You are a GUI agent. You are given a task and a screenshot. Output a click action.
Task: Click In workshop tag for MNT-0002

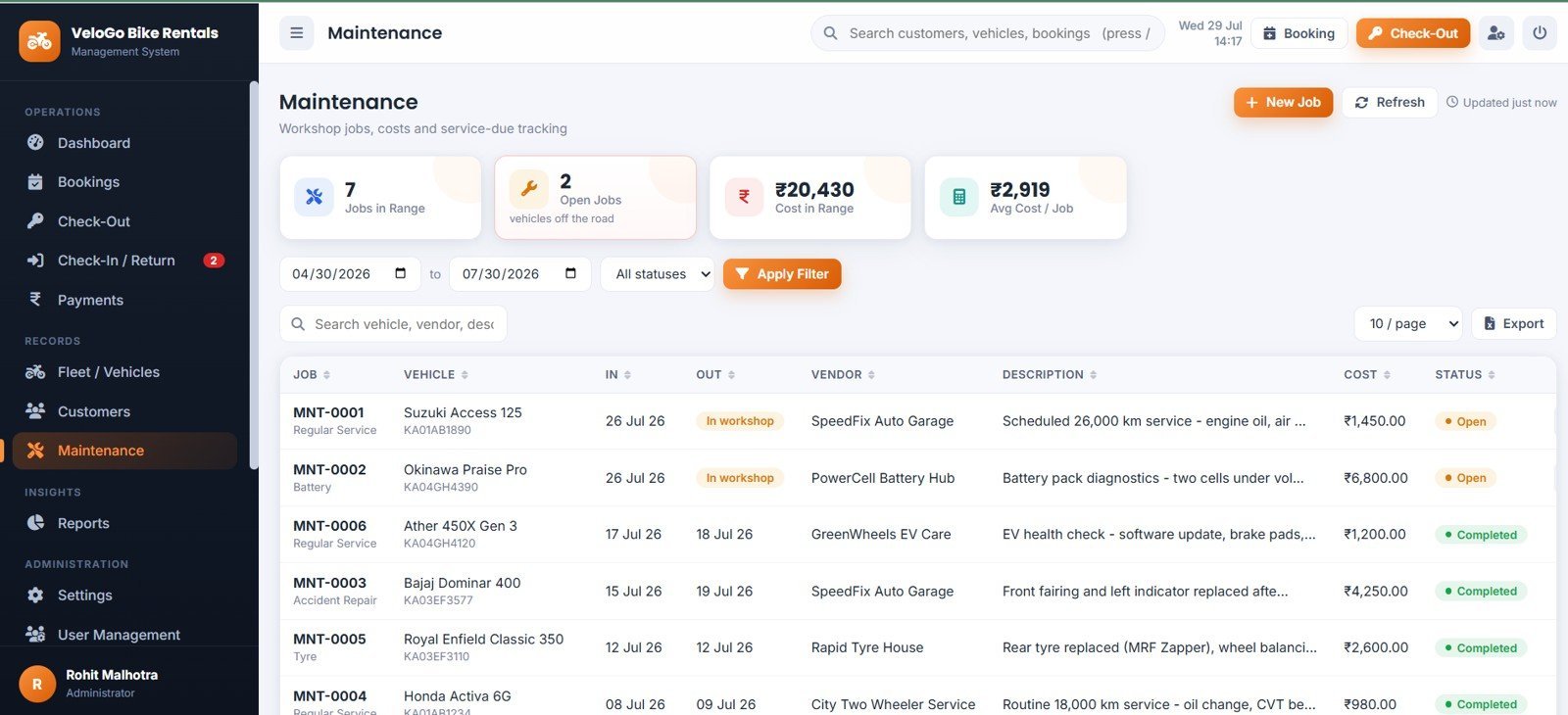[740, 478]
